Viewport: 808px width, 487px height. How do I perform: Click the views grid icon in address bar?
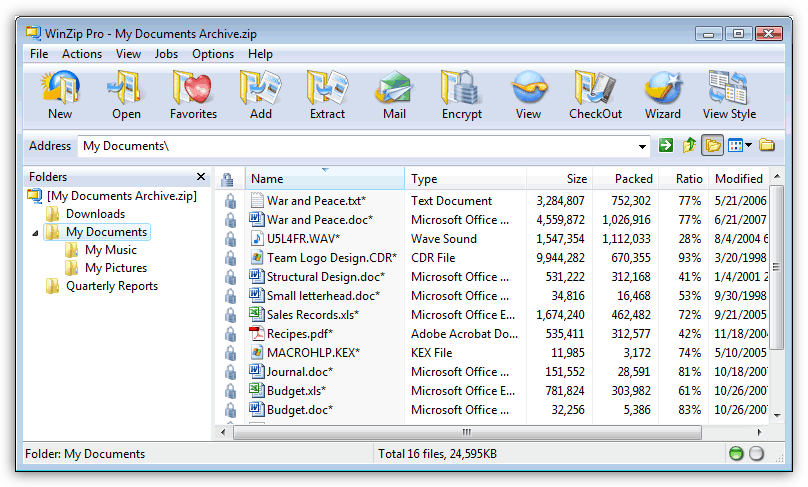[x=735, y=146]
